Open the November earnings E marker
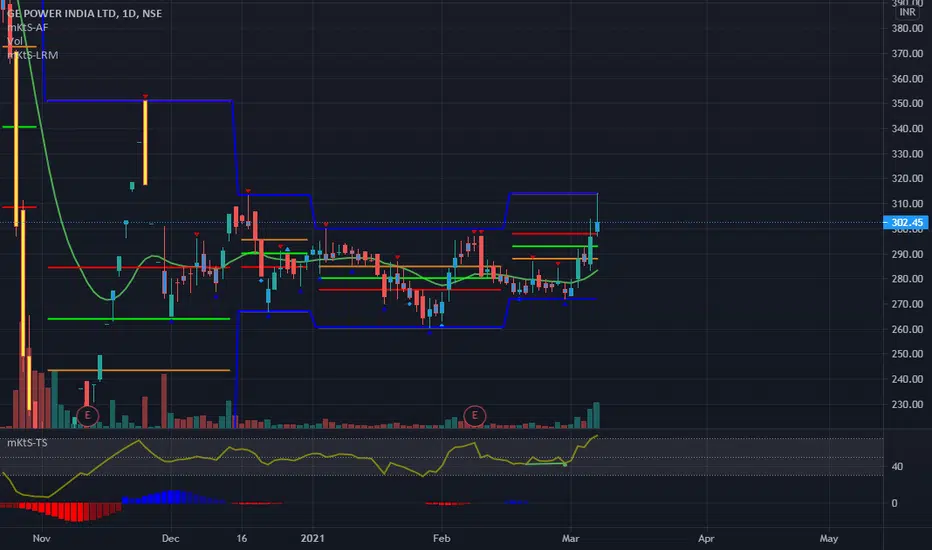This screenshot has width=932, height=550. (87, 415)
